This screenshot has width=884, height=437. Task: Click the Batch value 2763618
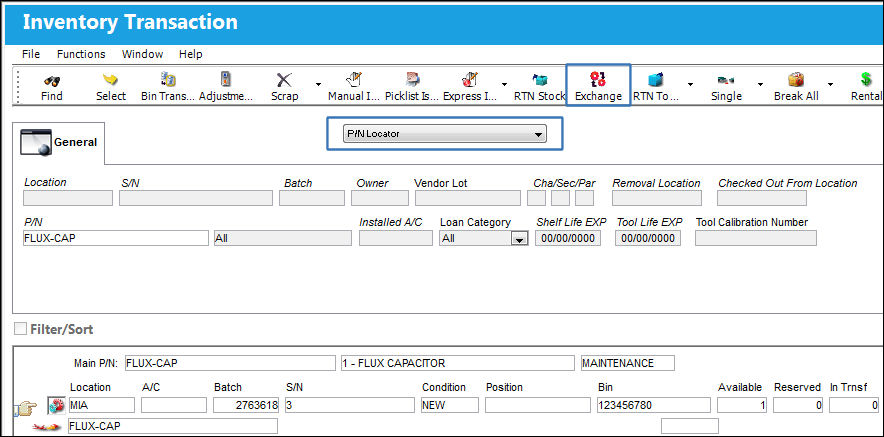[x=246, y=405]
